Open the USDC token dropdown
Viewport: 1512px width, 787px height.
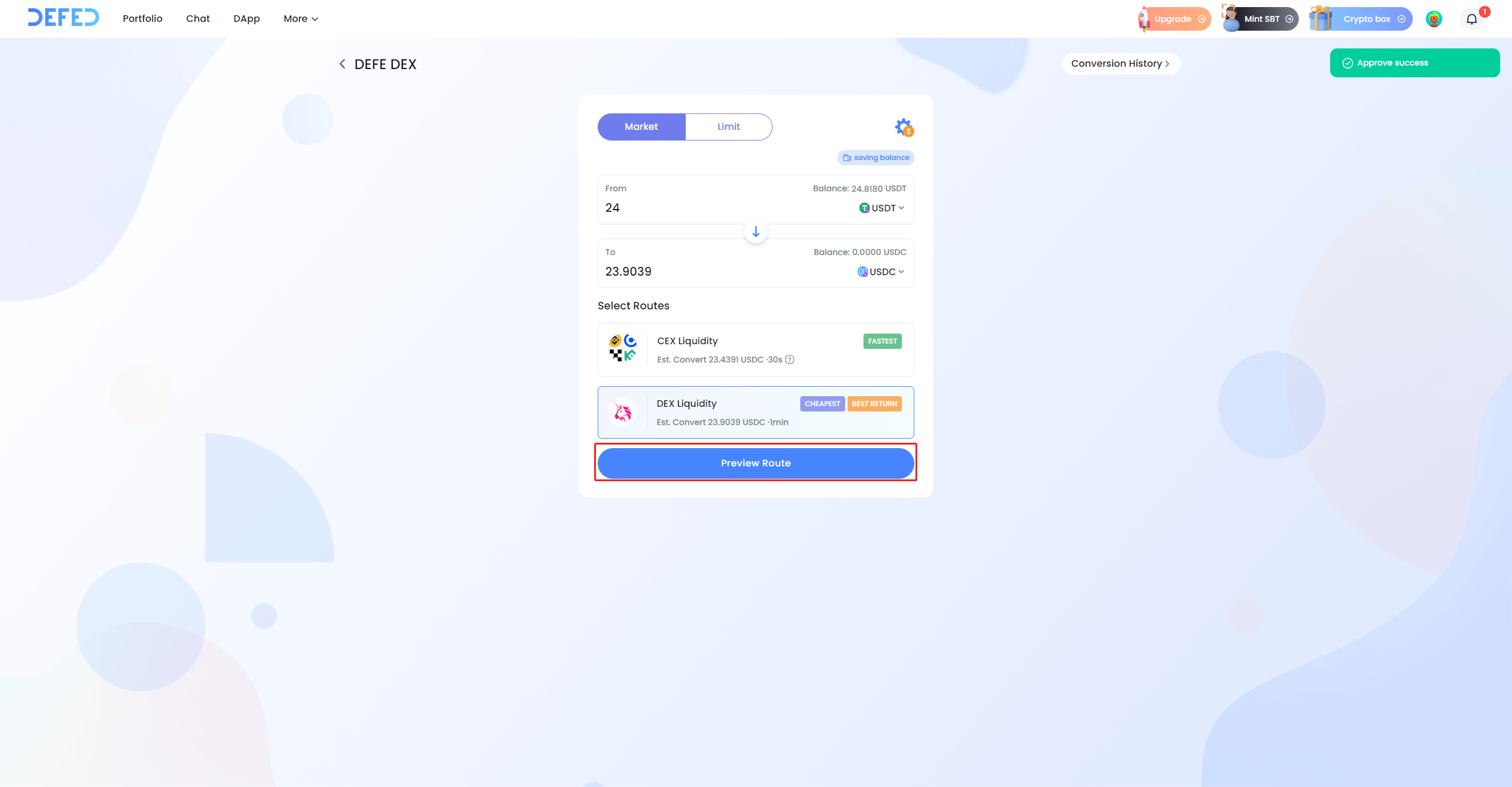point(881,272)
